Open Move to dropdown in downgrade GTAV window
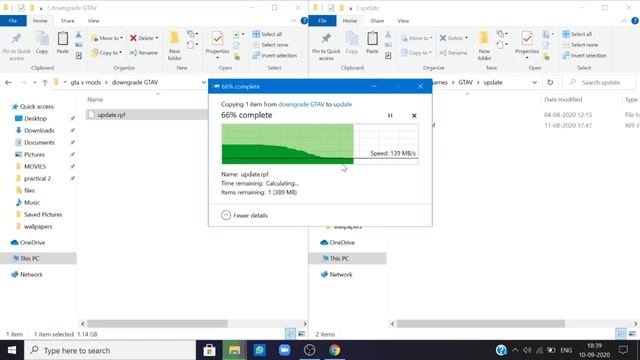640x360 pixels. (x=107, y=38)
